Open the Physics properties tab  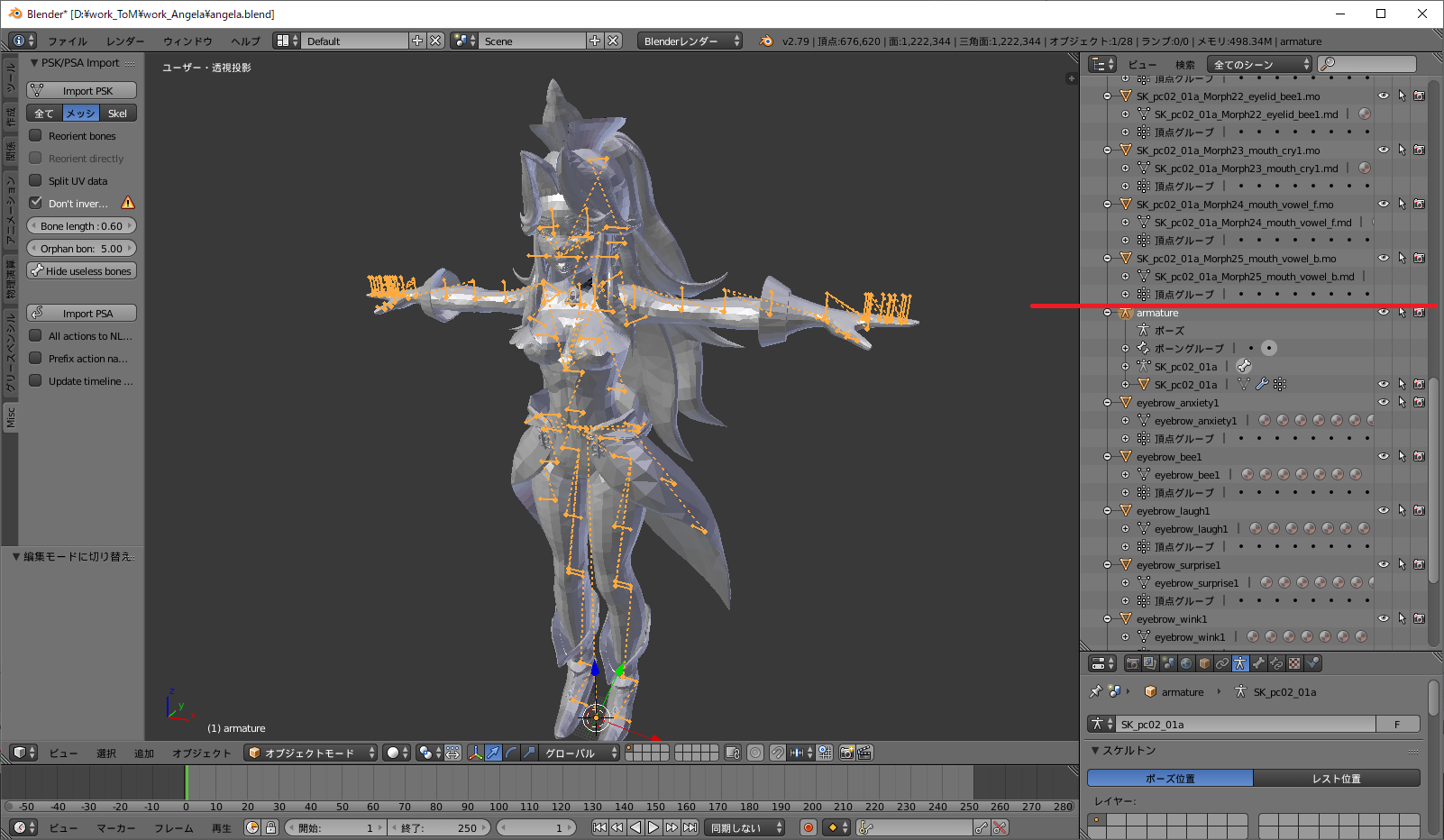[1312, 663]
